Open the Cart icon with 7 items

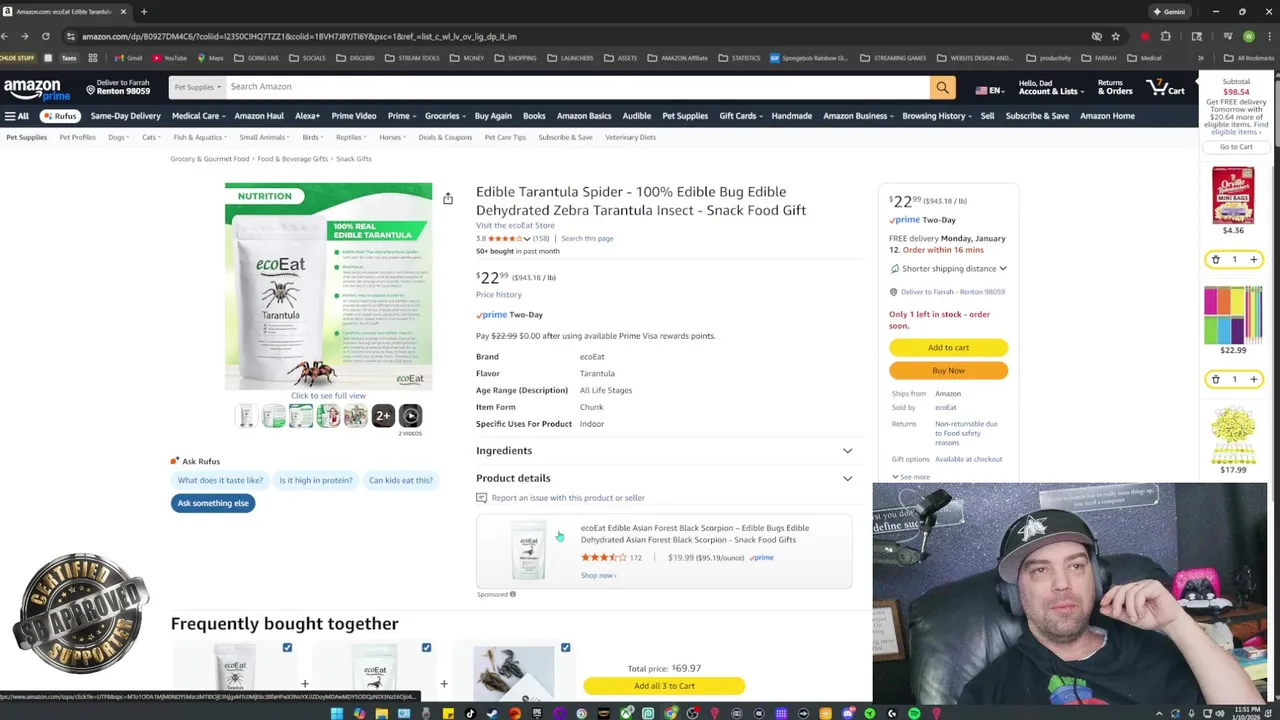[1166, 88]
